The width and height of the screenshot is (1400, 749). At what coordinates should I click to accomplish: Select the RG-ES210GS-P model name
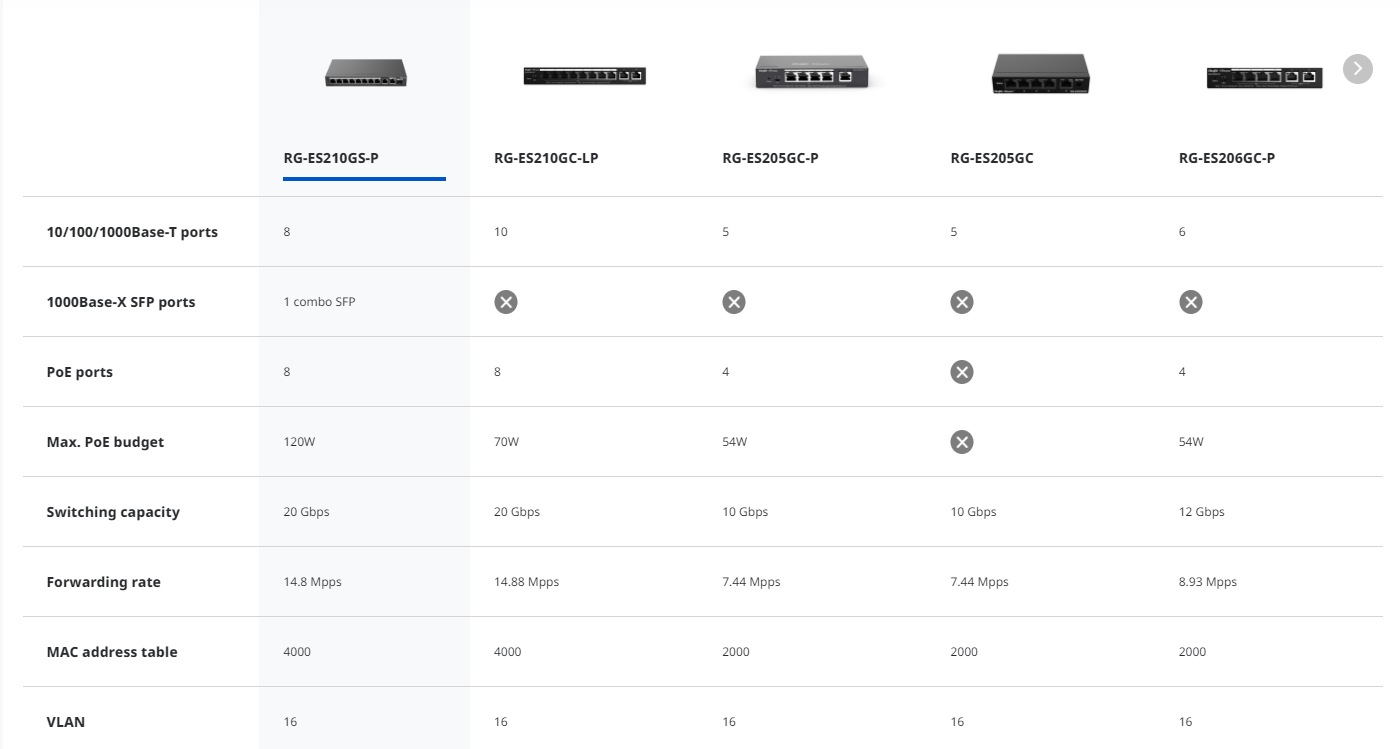pyautogui.click(x=331, y=158)
